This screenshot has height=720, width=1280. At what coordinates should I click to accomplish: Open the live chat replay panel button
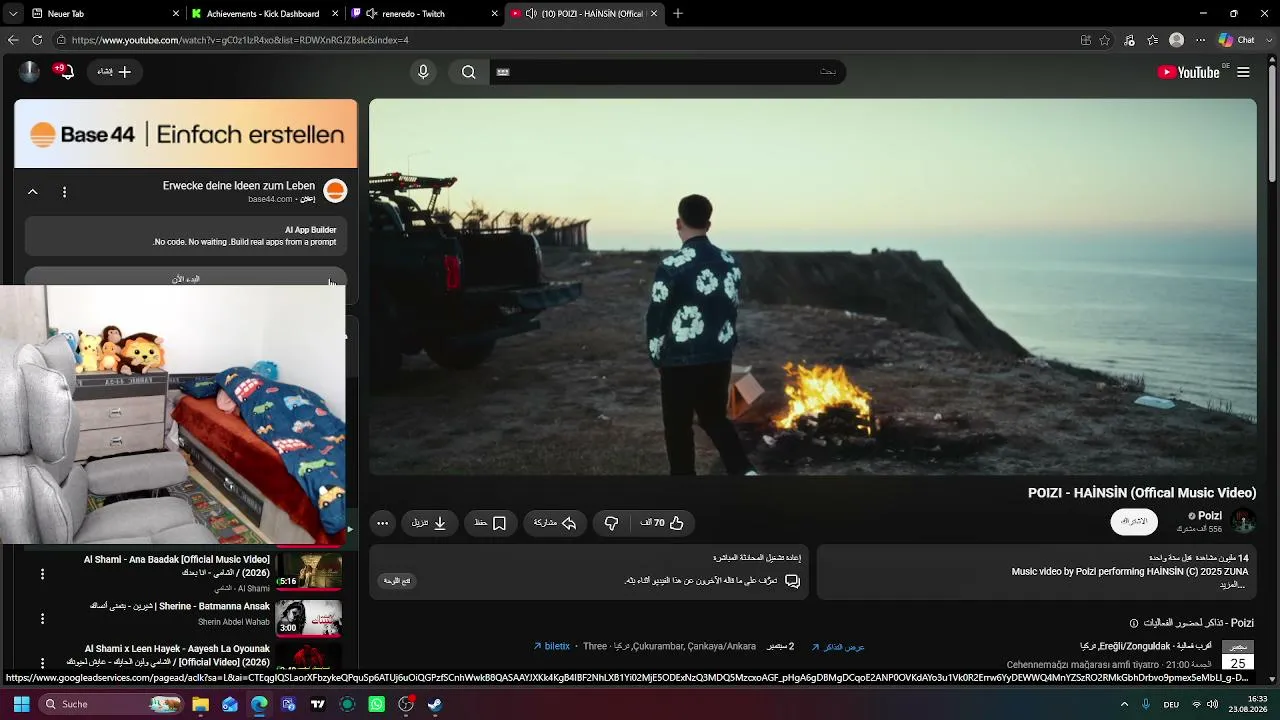point(397,581)
